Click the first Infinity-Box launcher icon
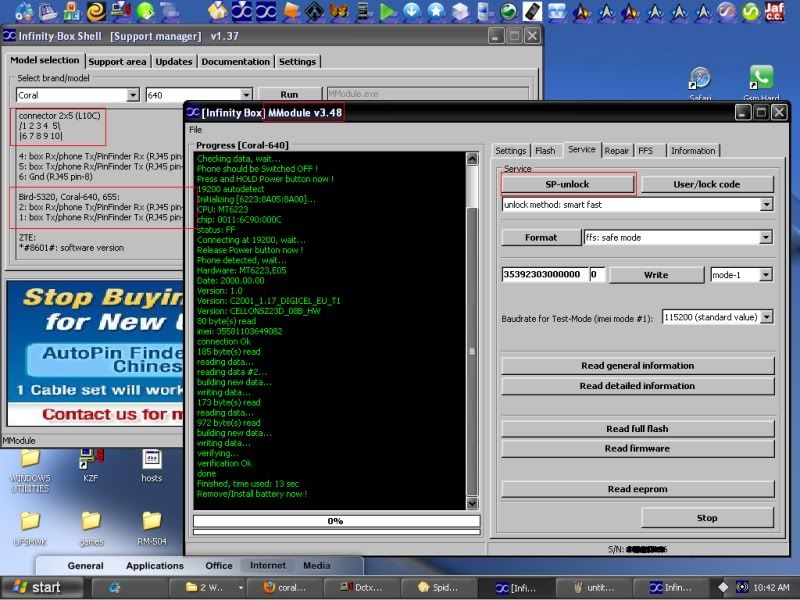Image resolution: width=800 pixels, height=600 pixels. pos(242,12)
